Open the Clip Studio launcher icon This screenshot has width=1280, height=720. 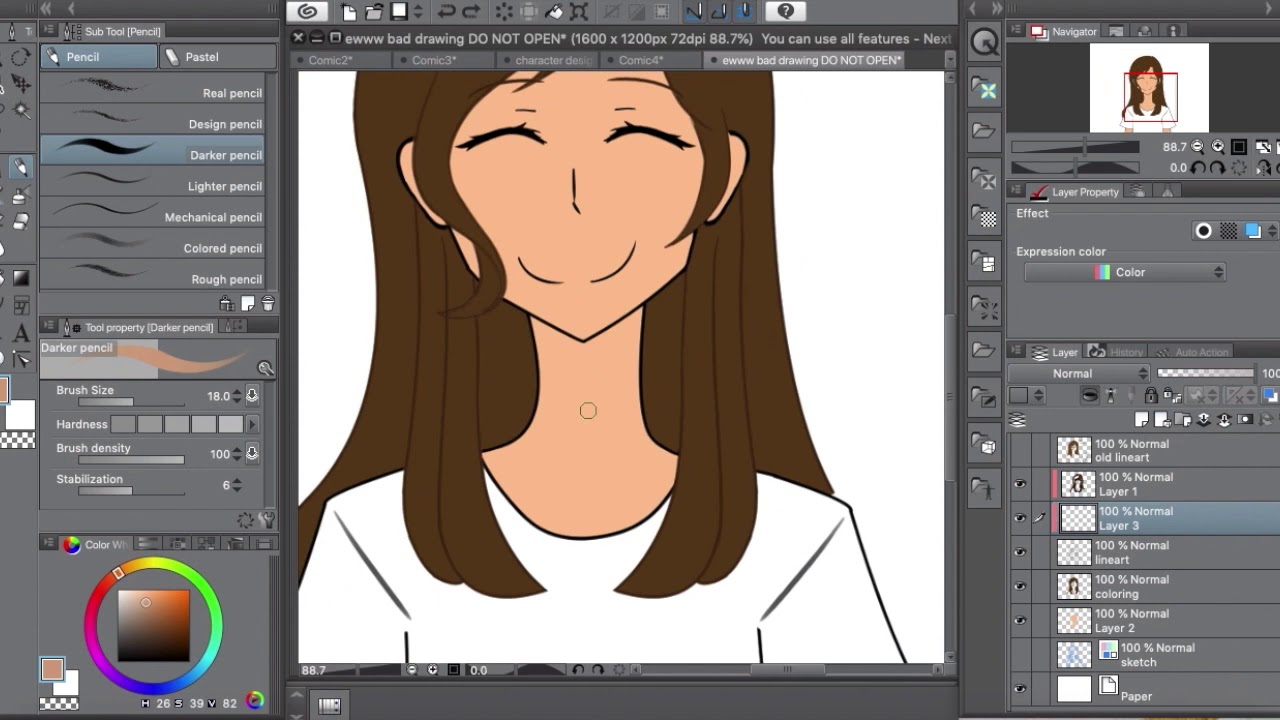tap(308, 12)
